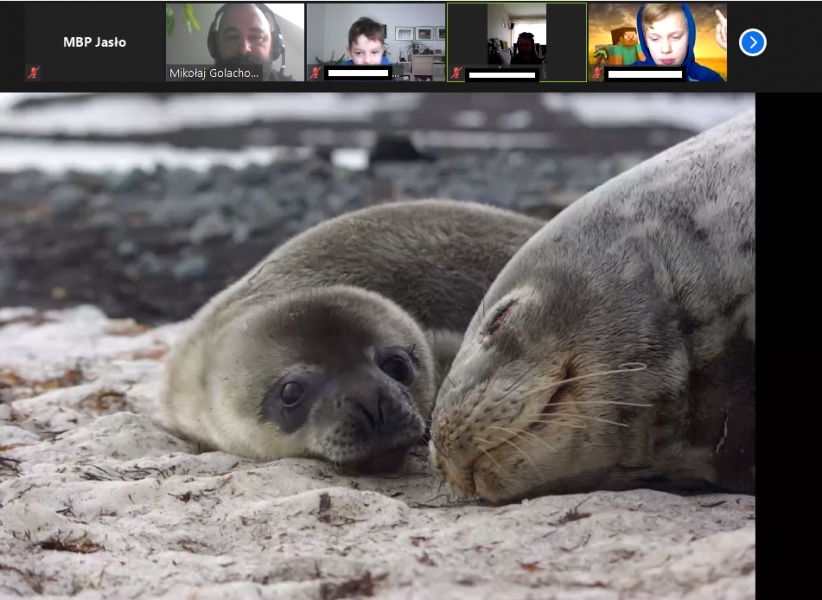Click muted mic icon on blue-shirt boy tile
Screen dimensions: 822x600
[316, 72]
